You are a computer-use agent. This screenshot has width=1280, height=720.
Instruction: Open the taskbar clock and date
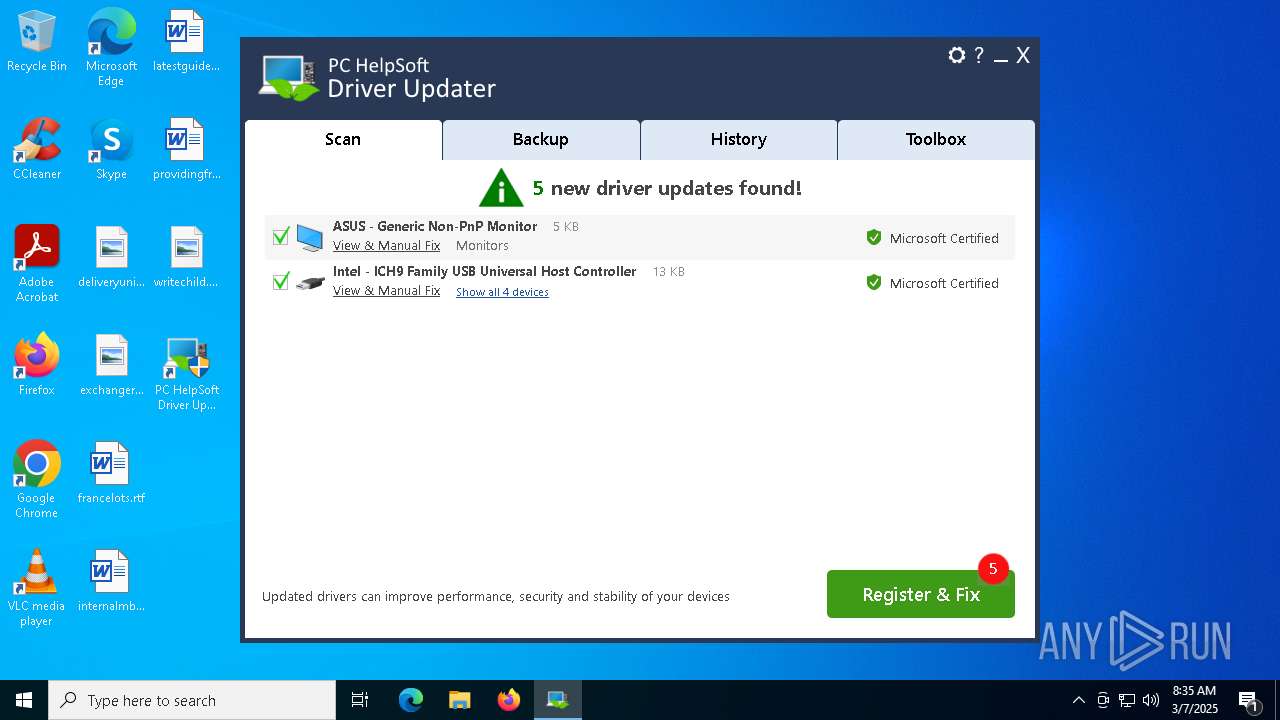pos(1195,700)
